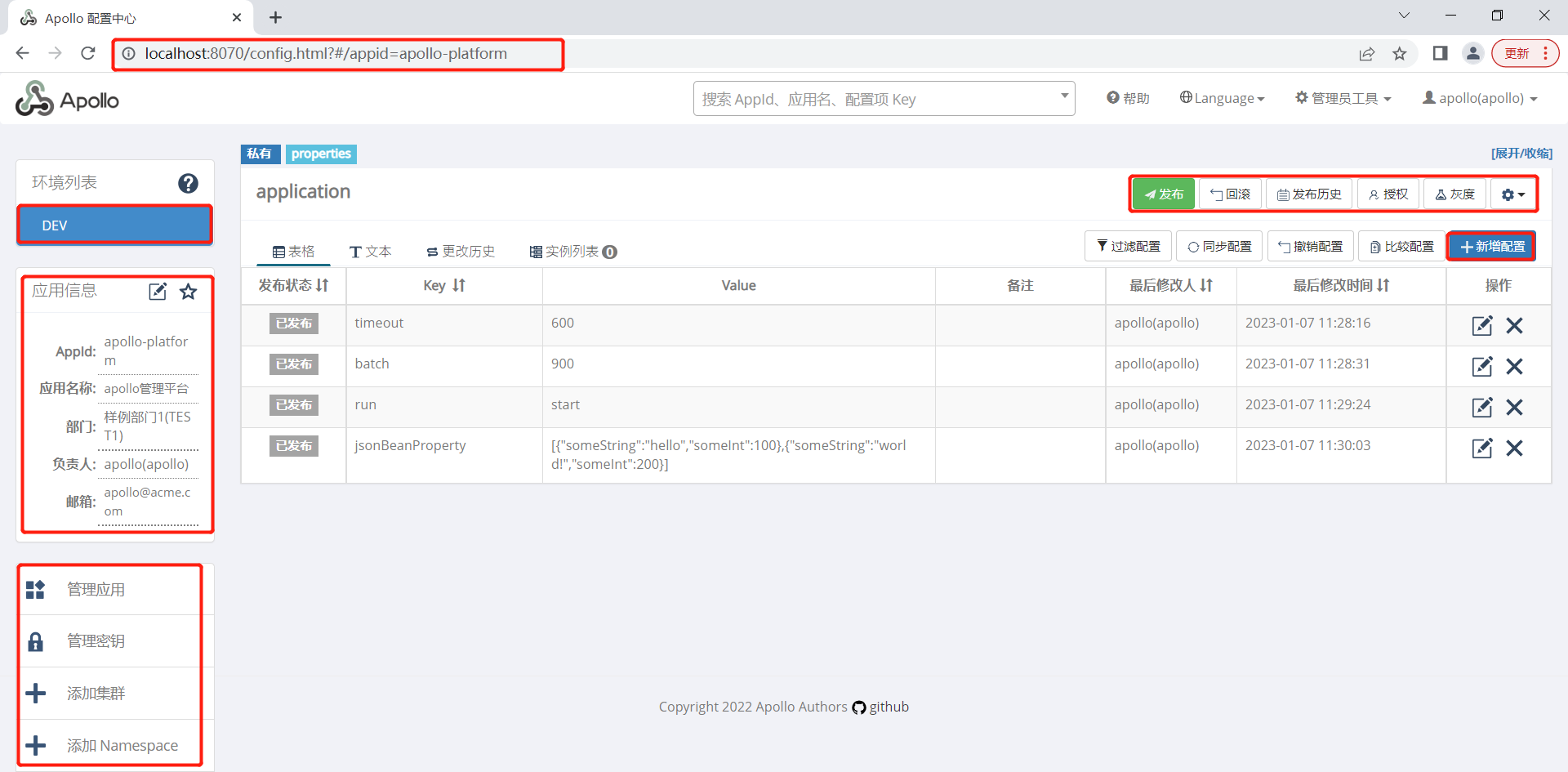
Task: Expand the Language menu
Action: [1222, 98]
